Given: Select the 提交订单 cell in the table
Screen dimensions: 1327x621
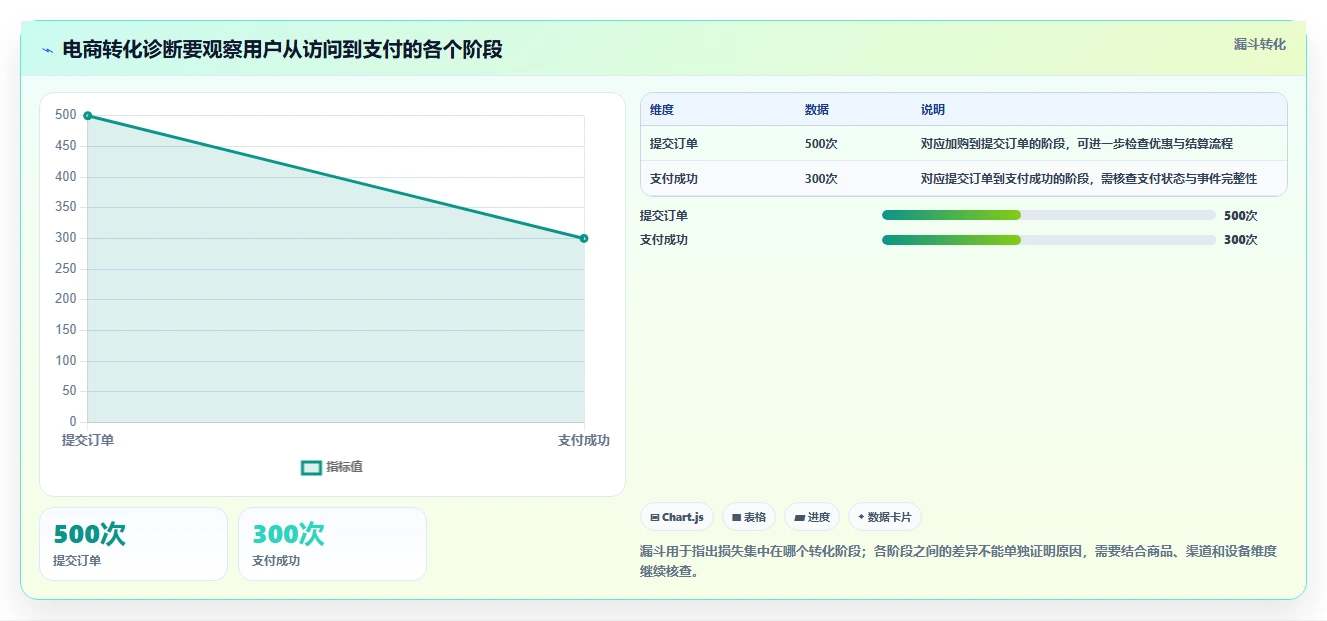Looking at the screenshot, I should pyautogui.click(x=674, y=144).
